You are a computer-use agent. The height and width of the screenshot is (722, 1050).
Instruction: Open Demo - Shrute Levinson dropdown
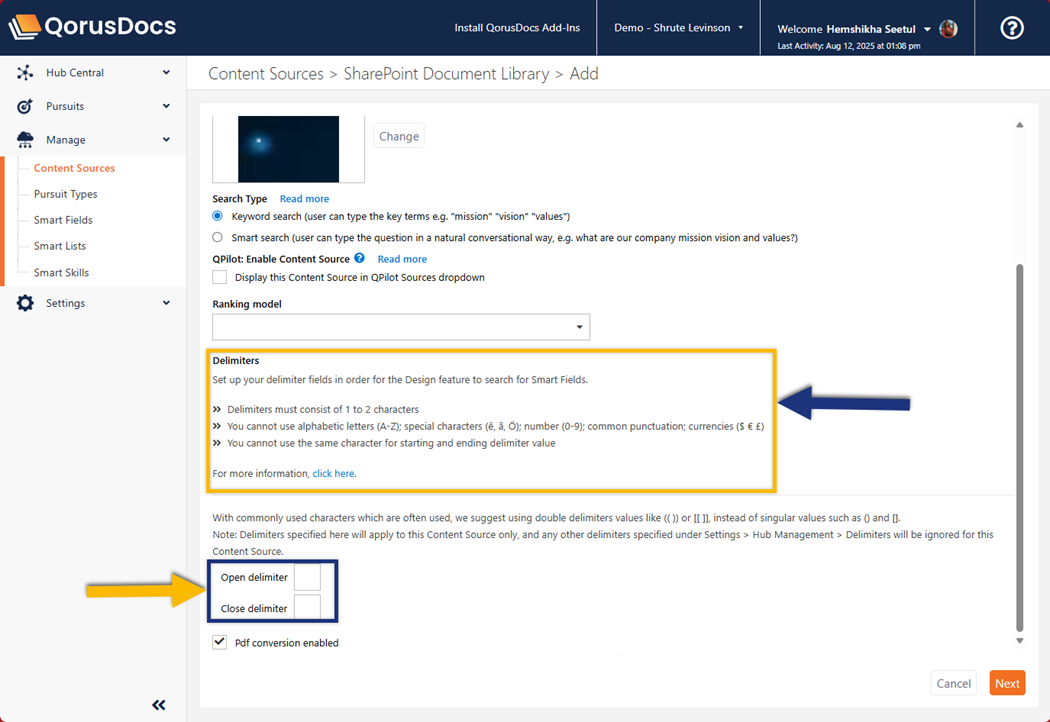pyautogui.click(x=678, y=28)
